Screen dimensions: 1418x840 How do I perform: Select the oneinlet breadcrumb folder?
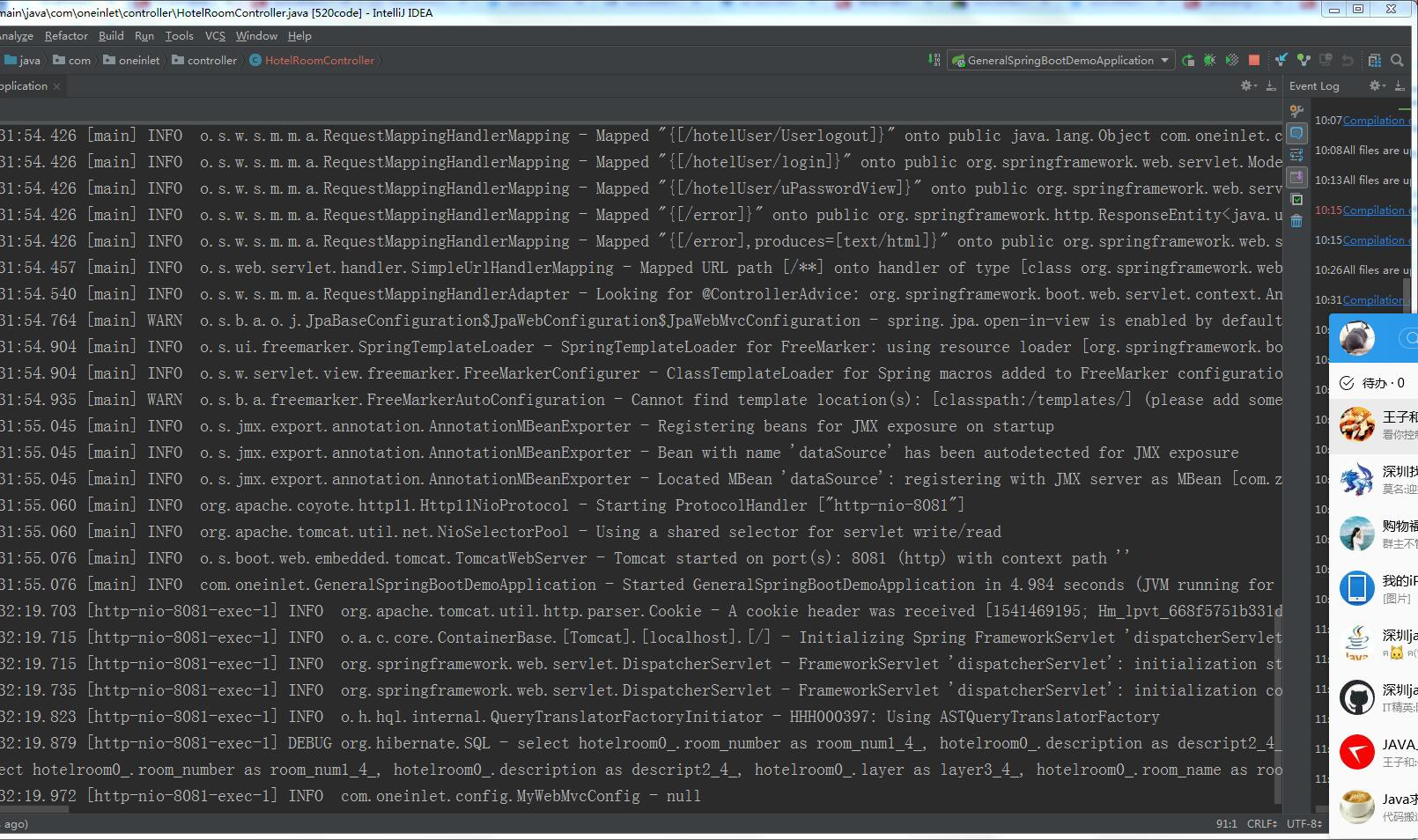click(x=132, y=61)
